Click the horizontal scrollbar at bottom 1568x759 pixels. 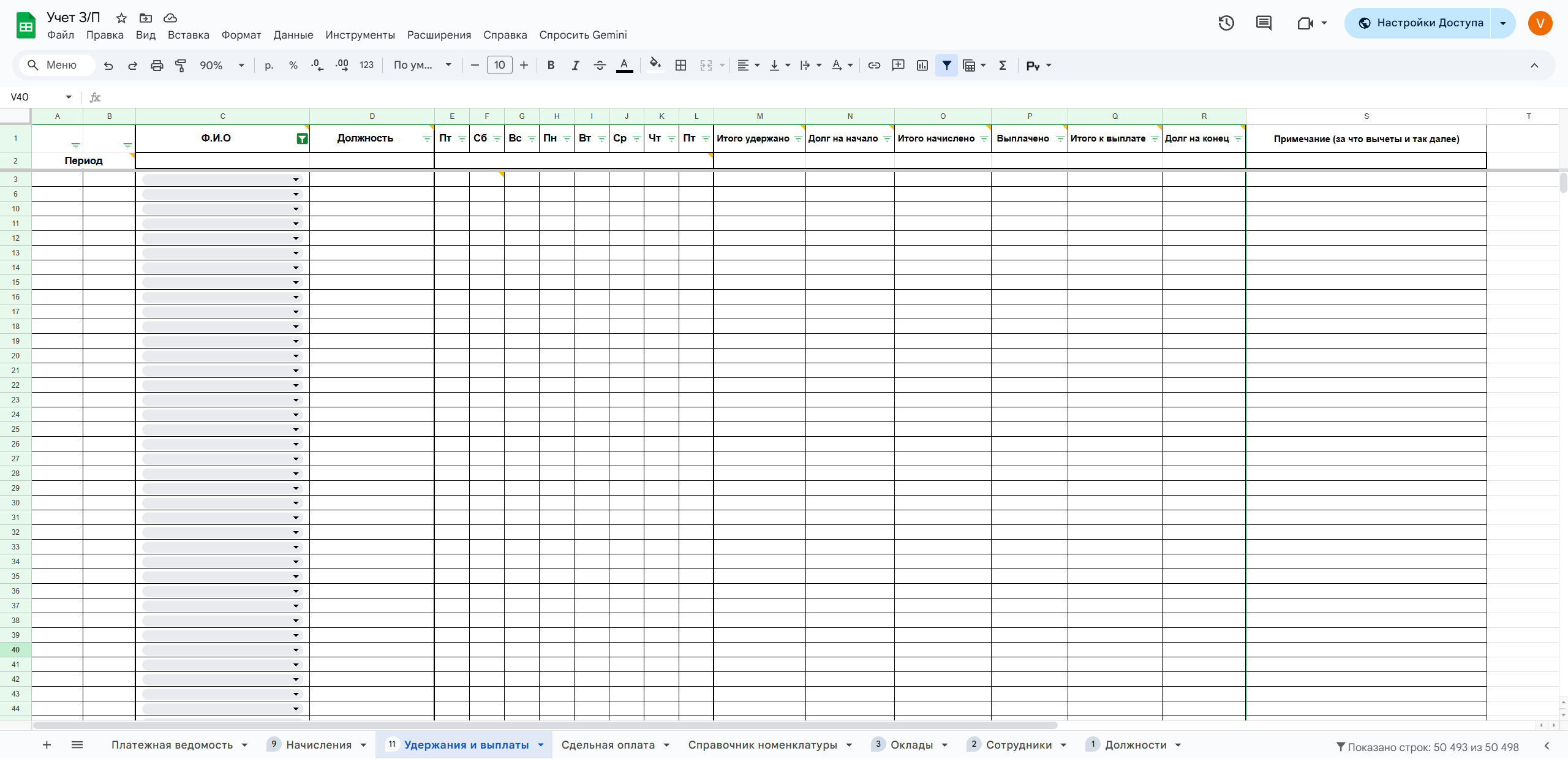tap(545, 725)
